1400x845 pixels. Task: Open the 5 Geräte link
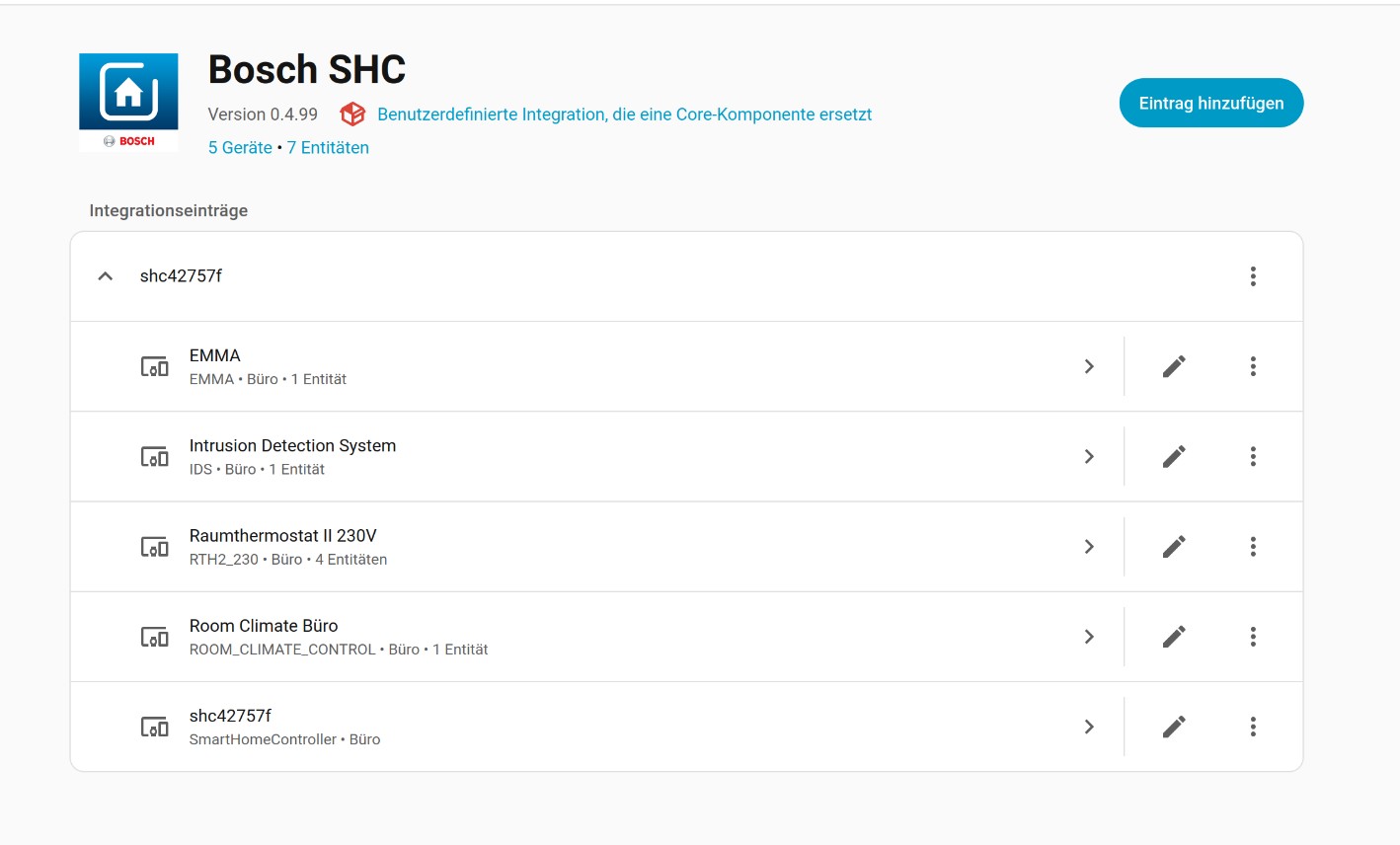click(x=240, y=148)
